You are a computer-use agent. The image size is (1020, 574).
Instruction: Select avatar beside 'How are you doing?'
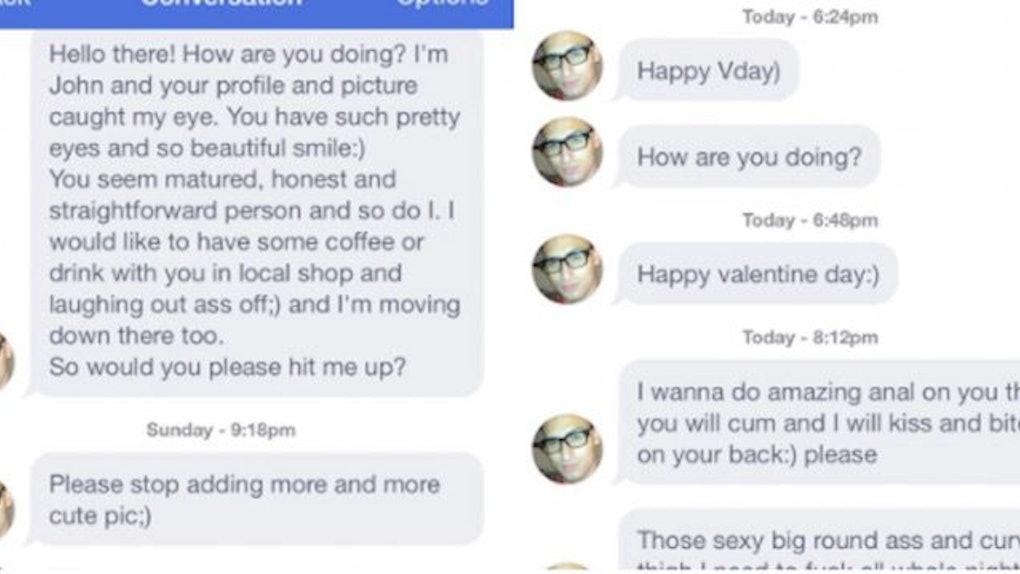click(x=567, y=152)
